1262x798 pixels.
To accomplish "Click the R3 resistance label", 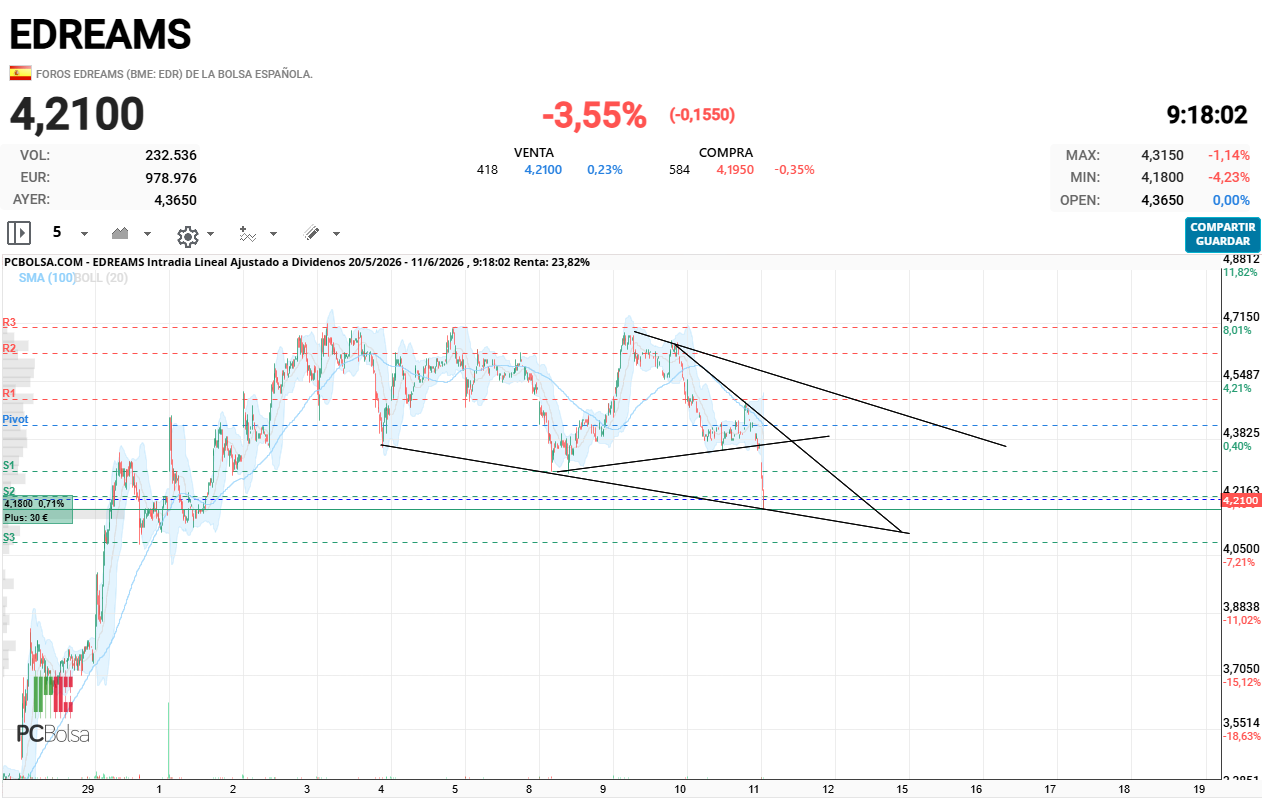I will [x=9, y=322].
